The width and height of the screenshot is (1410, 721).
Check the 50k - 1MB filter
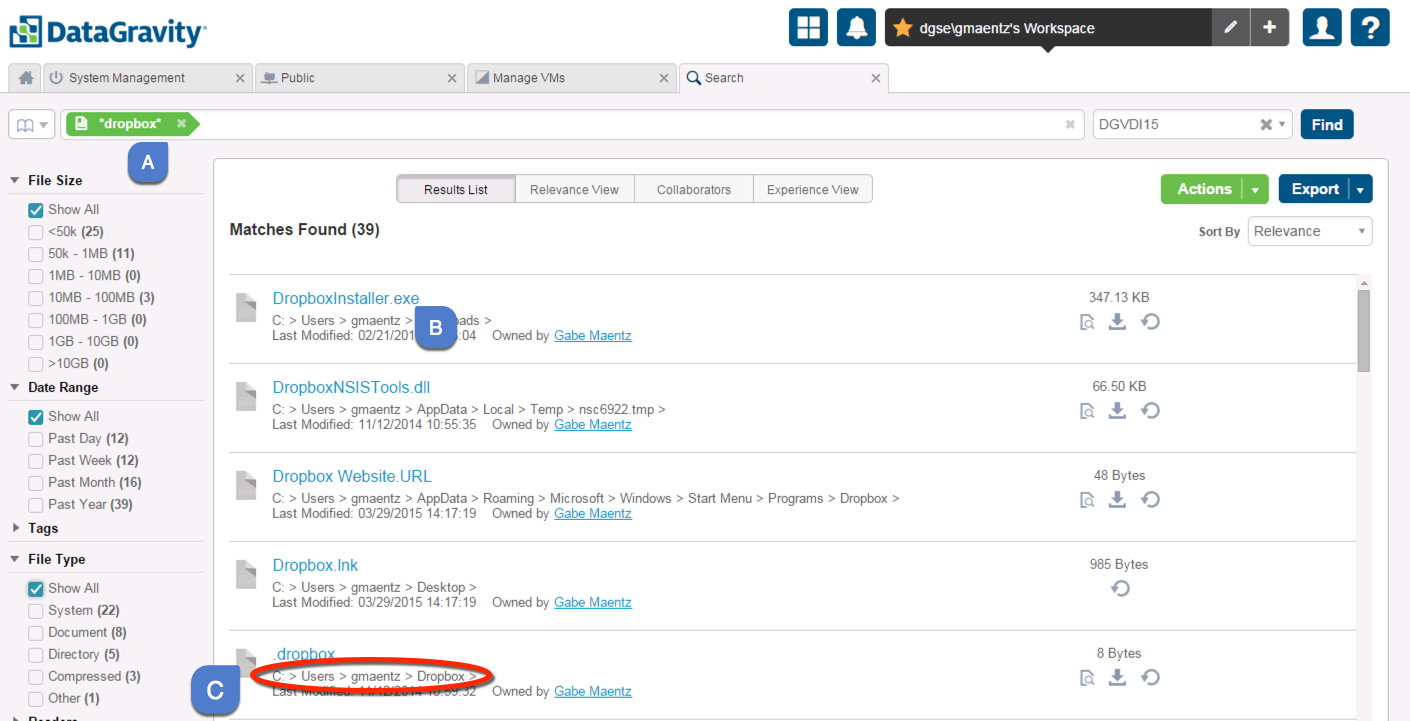tap(36, 254)
